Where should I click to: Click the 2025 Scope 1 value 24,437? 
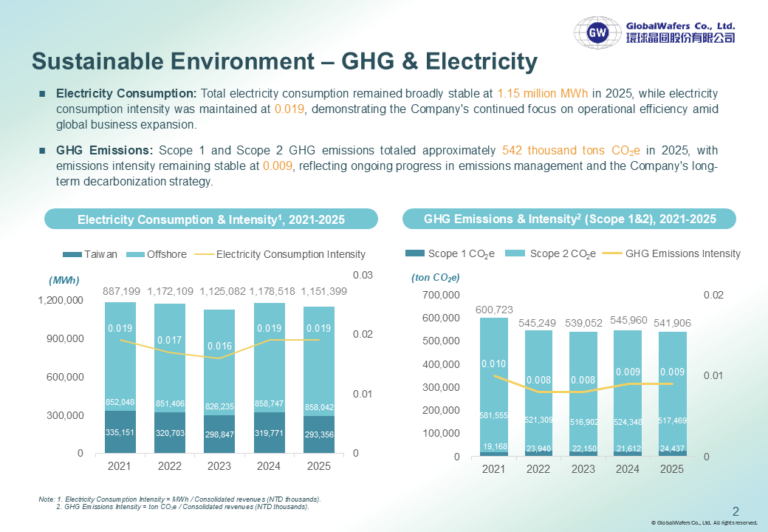(672, 448)
